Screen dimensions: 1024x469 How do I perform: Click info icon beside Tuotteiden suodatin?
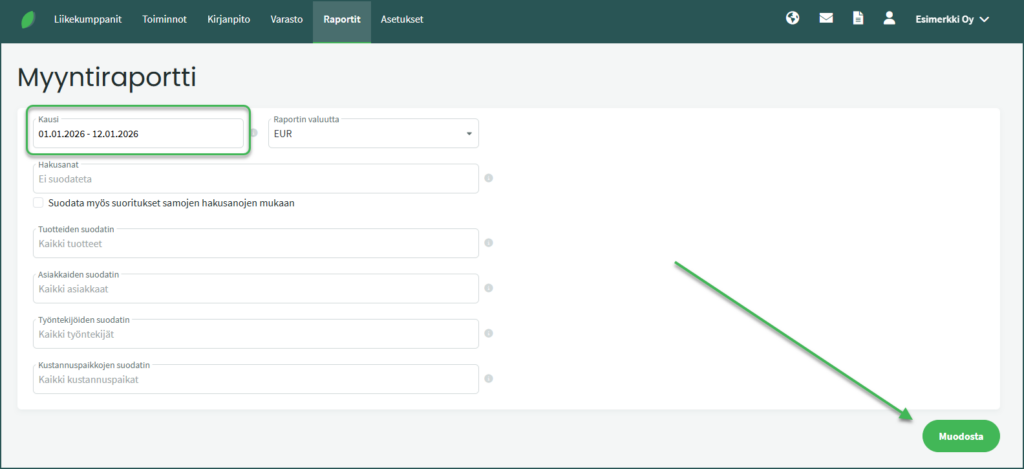tap(489, 243)
